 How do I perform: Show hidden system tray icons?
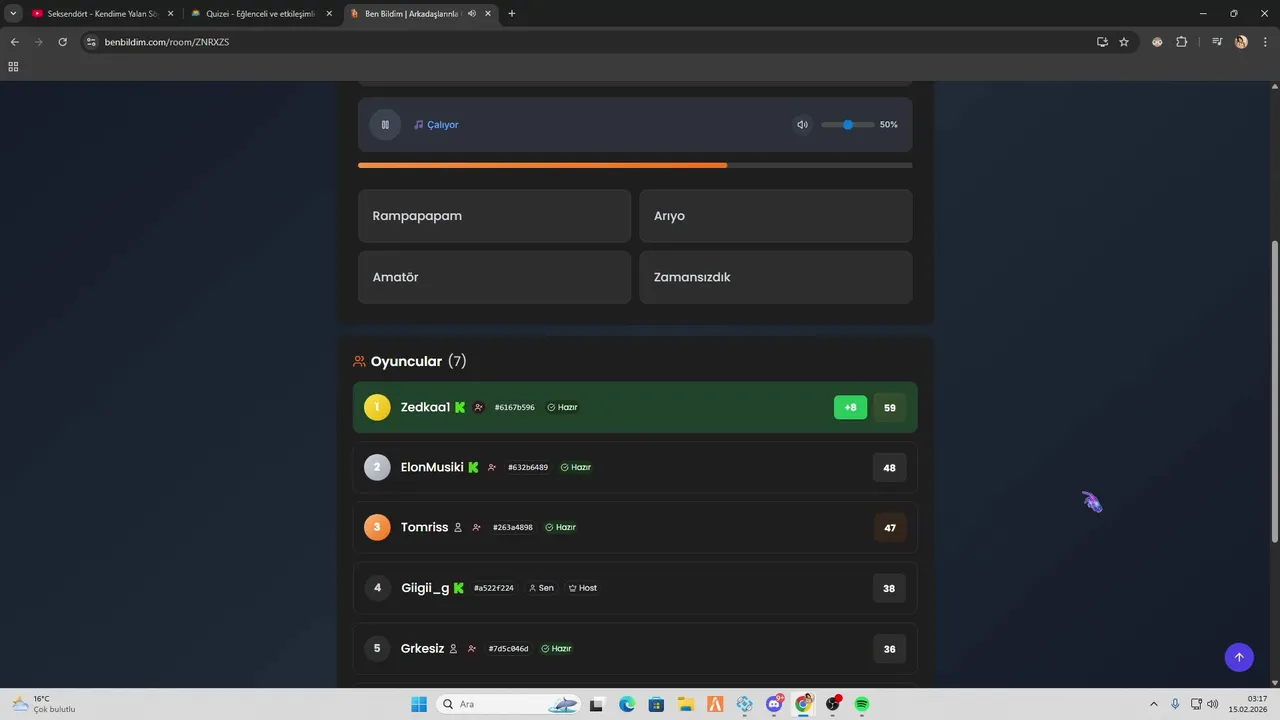pyautogui.click(x=1153, y=704)
